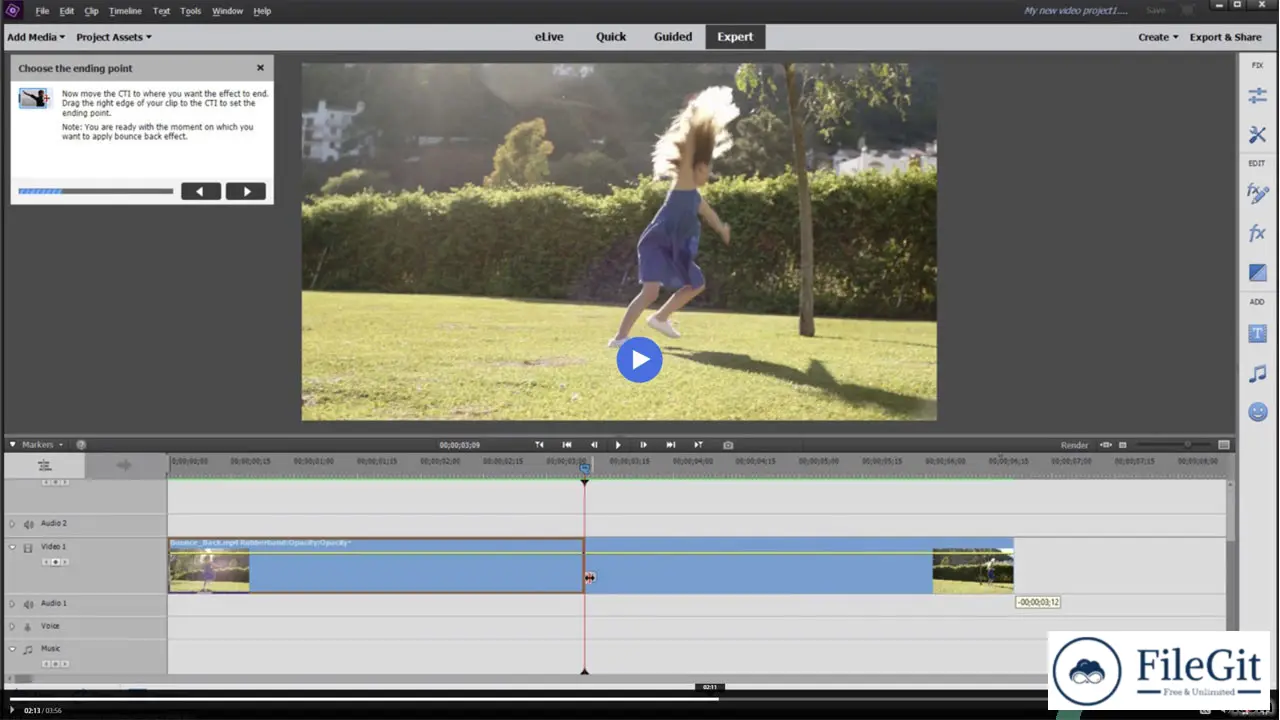The image size is (1280, 720).
Task: Go to next edit point
Action: click(x=698, y=445)
